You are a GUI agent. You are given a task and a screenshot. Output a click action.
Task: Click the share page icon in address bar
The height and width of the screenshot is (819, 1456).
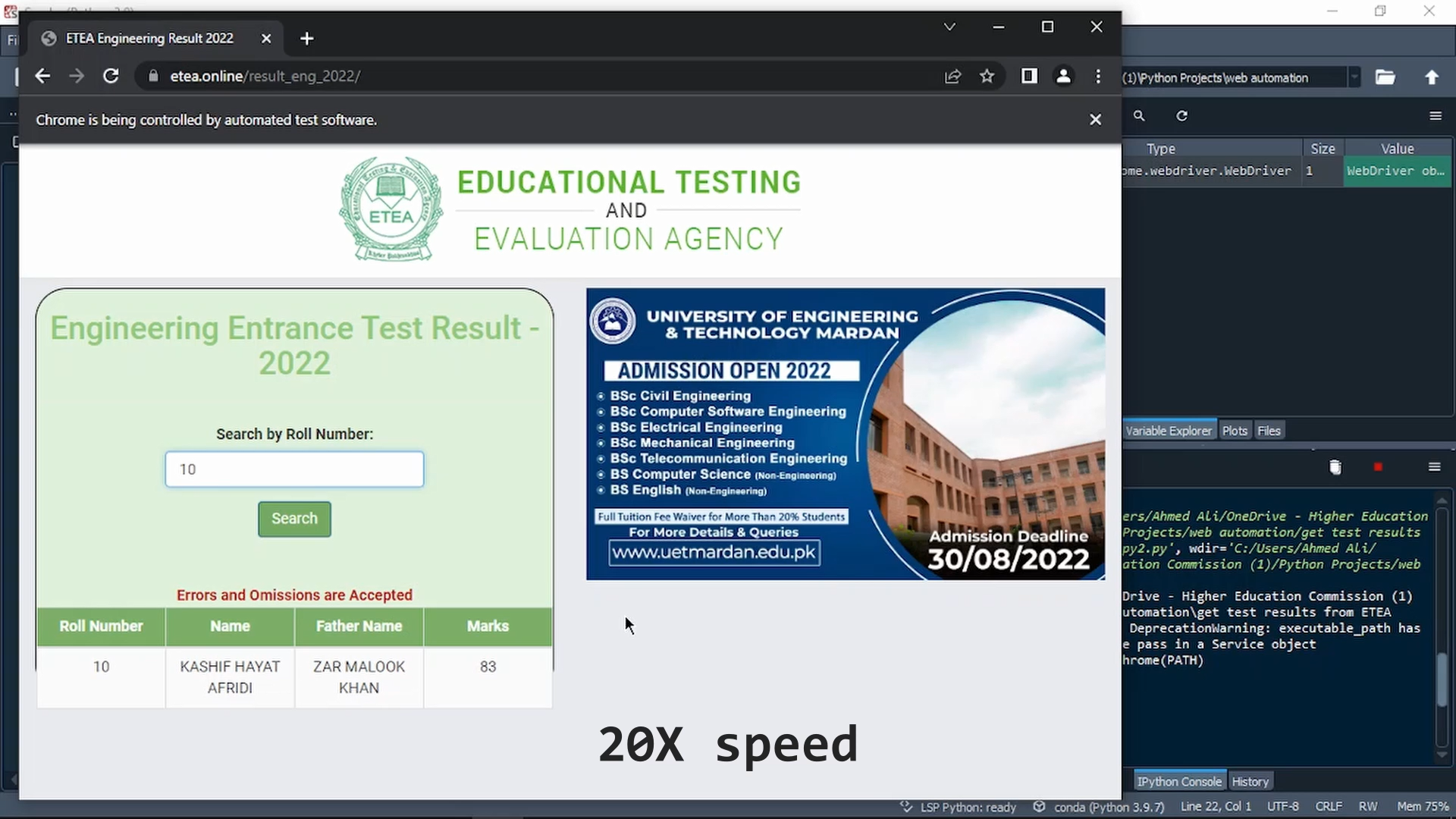point(952,76)
